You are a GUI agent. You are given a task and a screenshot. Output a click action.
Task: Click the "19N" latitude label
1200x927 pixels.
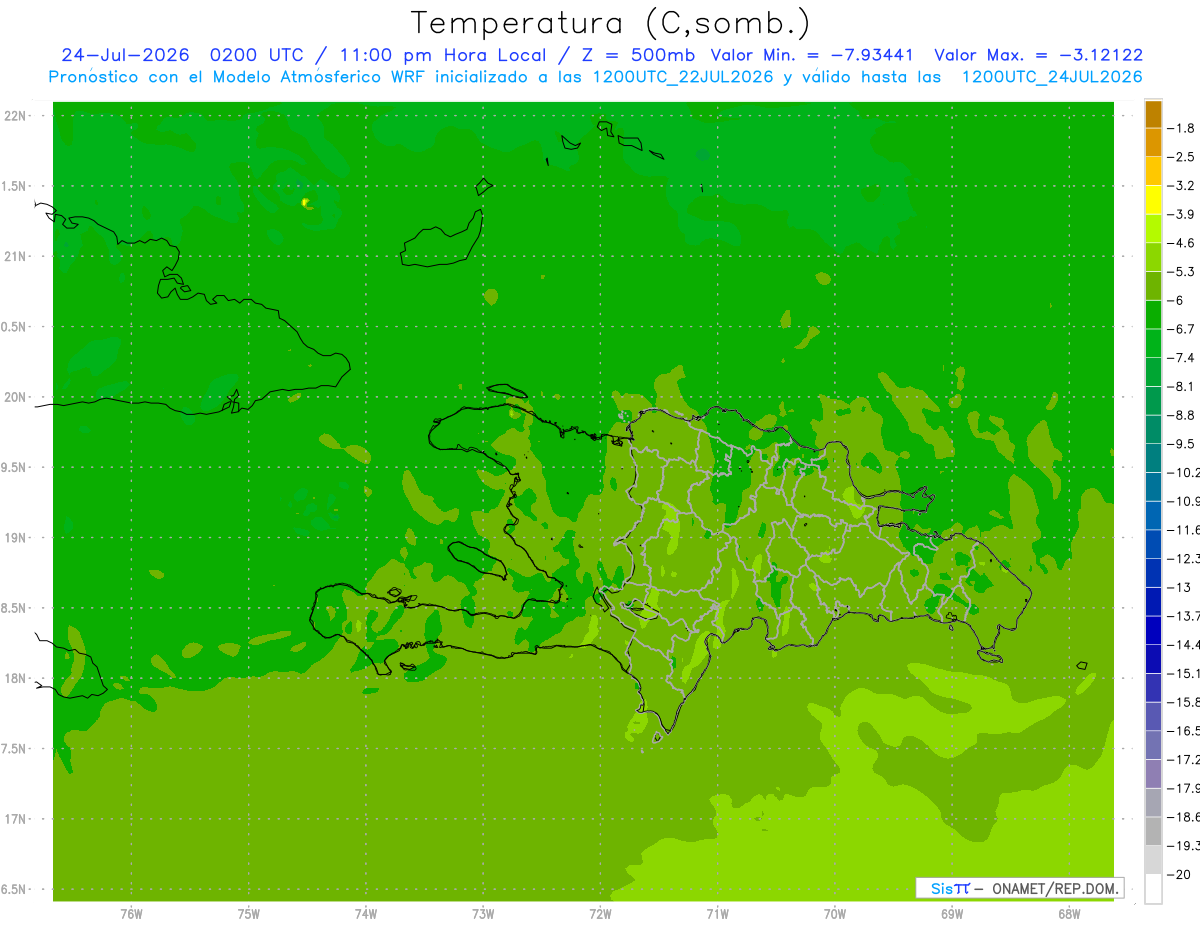[x=15, y=538]
